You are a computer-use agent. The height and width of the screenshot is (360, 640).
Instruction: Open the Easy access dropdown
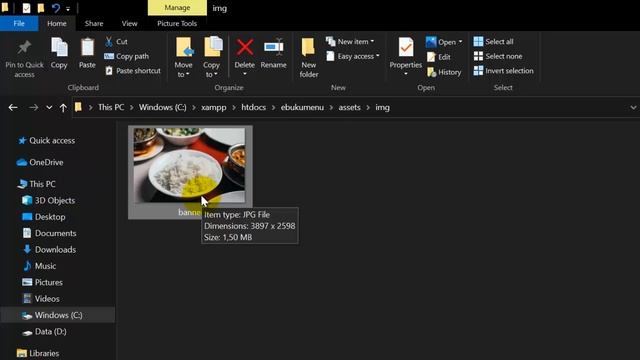(353, 56)
